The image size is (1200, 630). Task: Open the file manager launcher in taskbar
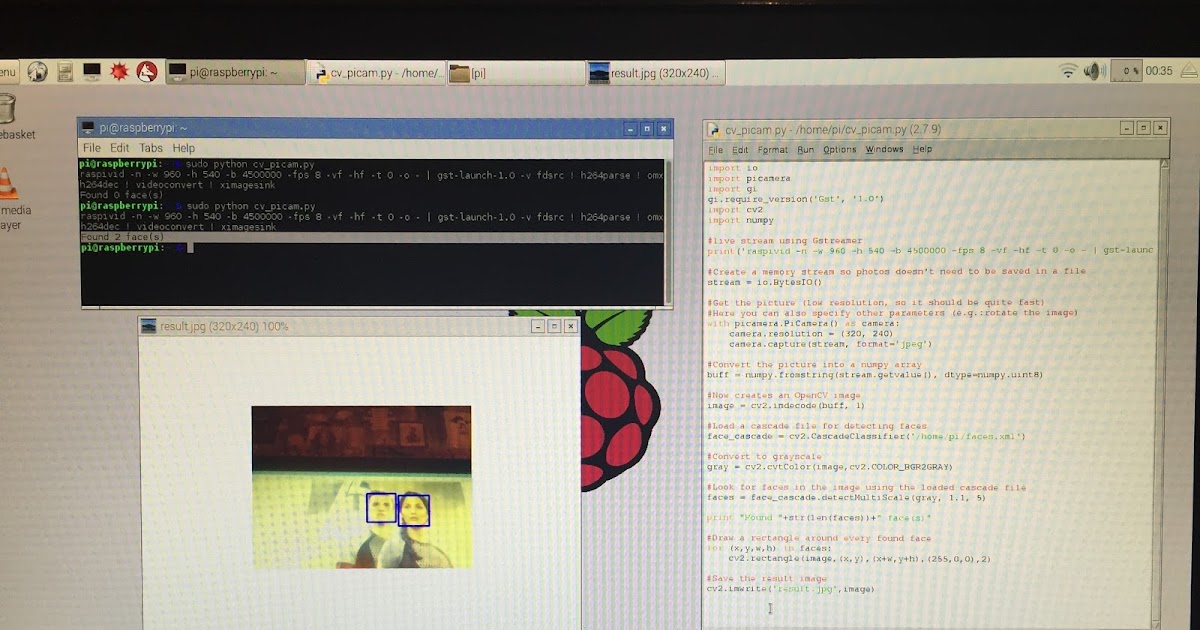[65, 72]
